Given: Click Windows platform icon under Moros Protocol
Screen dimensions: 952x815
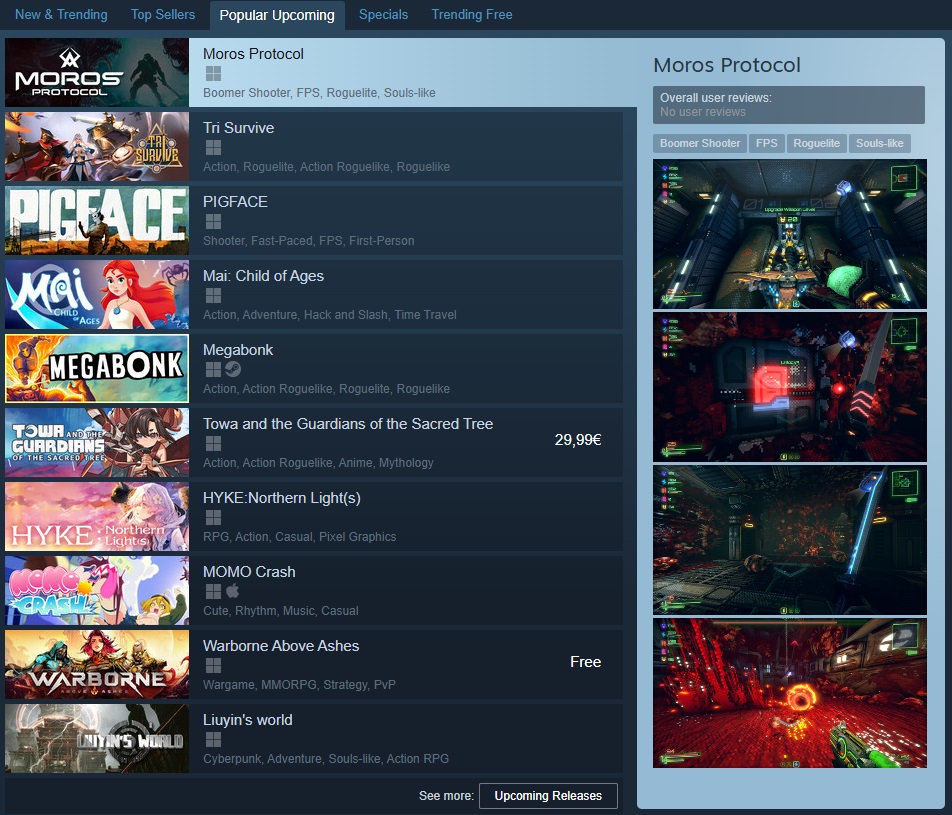Looking at the screenshot, I should click(x=213, y=73).
